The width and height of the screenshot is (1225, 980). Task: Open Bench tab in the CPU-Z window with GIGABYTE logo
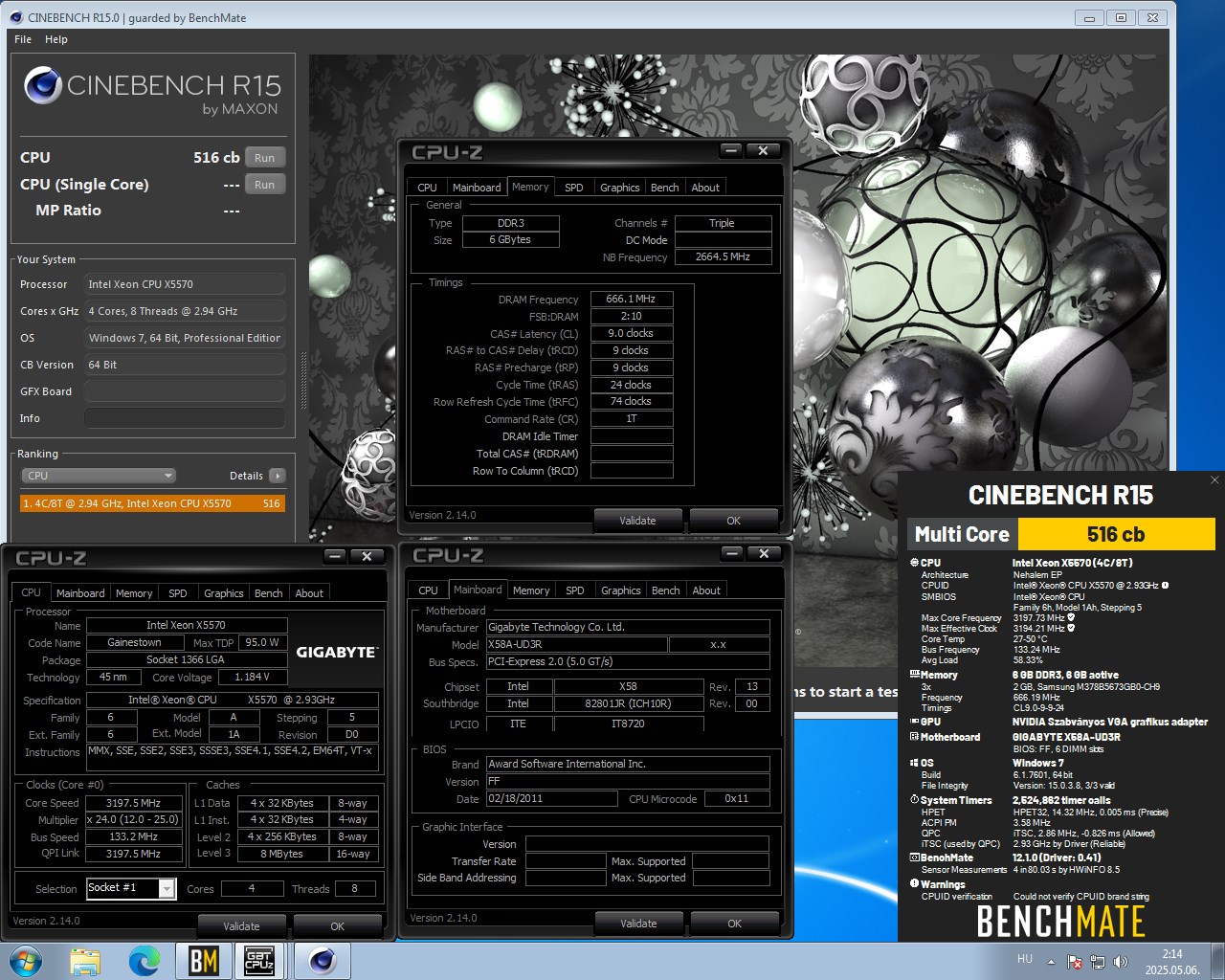[269, 593]
